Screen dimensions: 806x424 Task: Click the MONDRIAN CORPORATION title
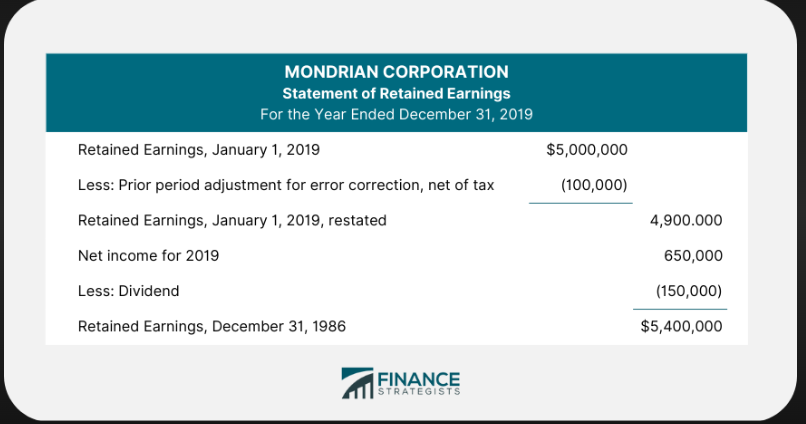[x=396, y=72]
